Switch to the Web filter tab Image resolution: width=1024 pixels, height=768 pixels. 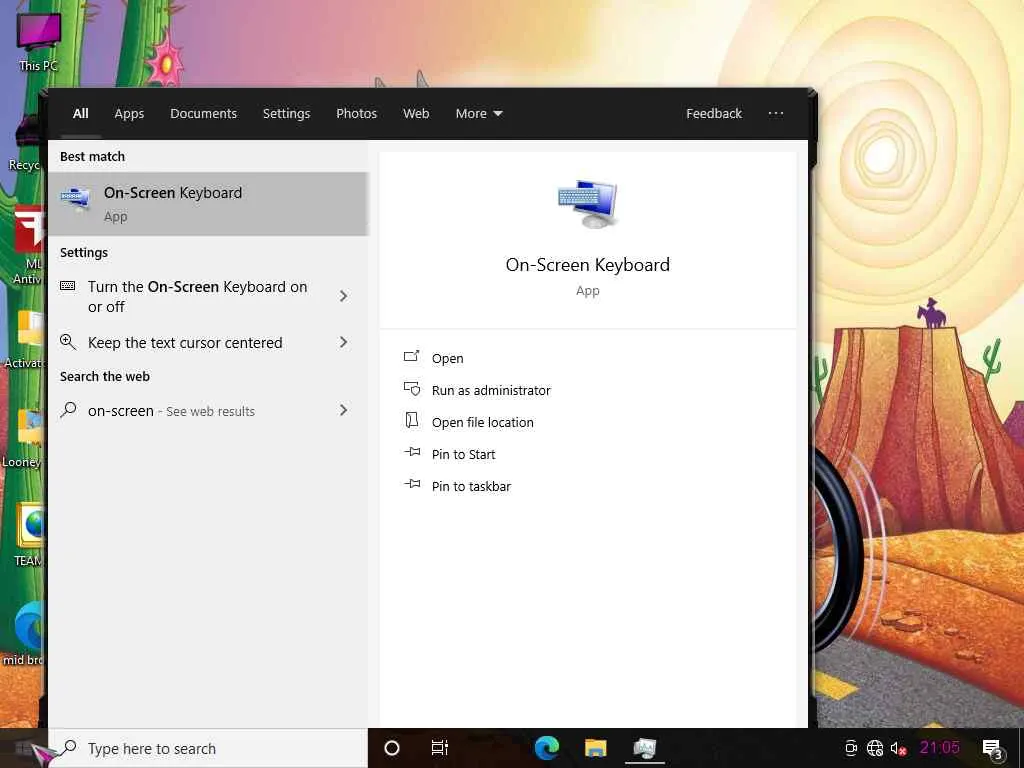pos(416,114)
